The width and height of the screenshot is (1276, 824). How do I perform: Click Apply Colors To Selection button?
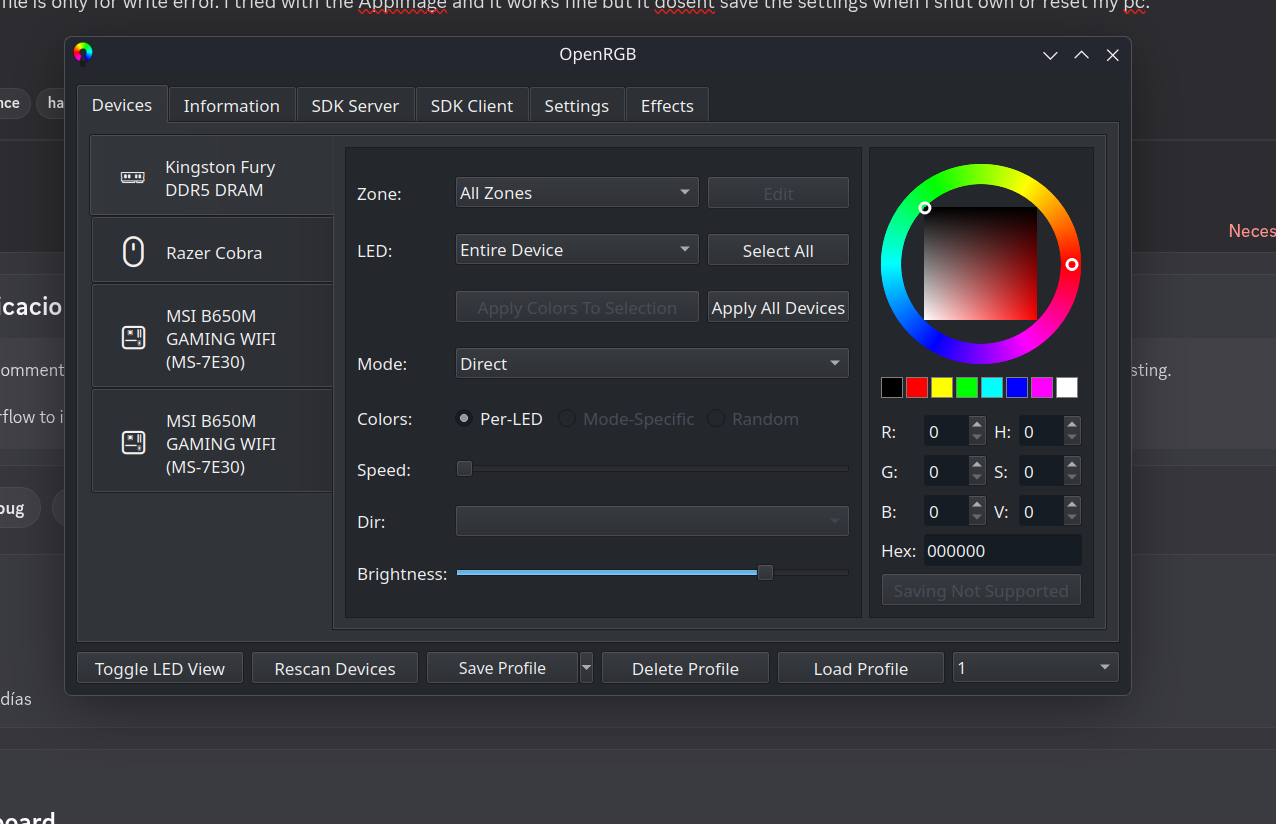tap(577, 308)
